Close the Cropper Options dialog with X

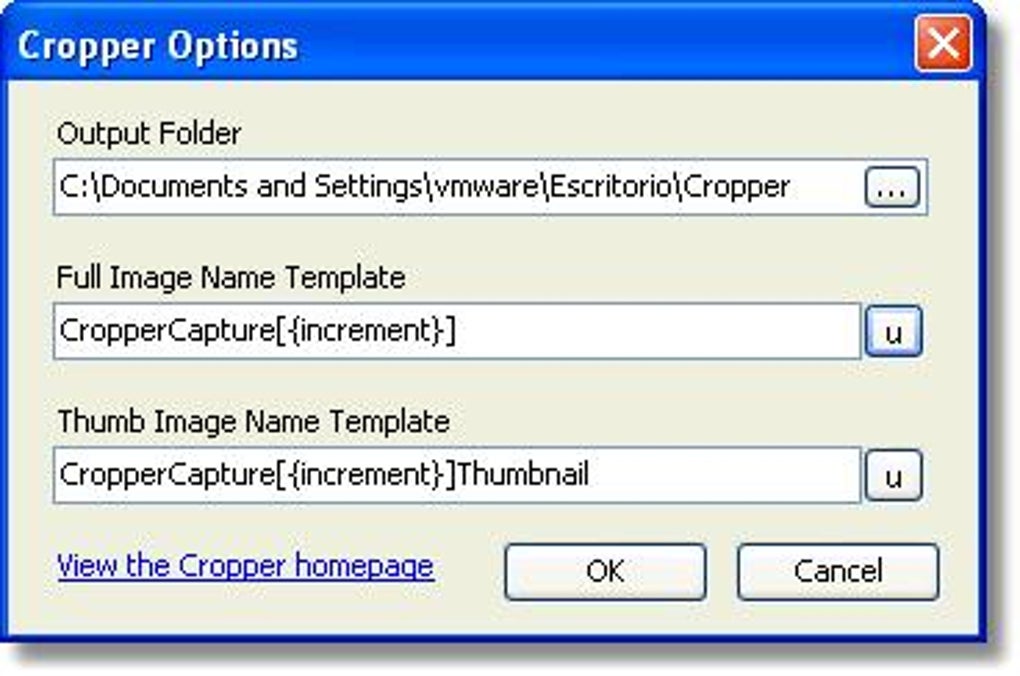pyautogui.click(x=943, y=44)
